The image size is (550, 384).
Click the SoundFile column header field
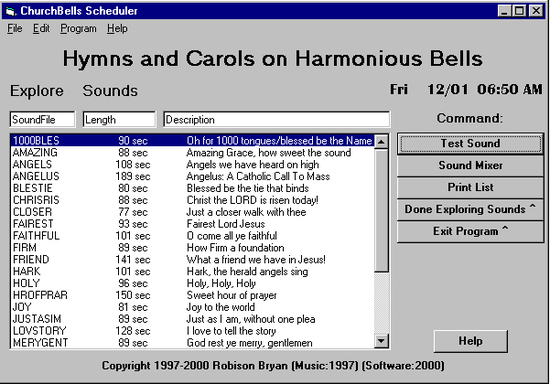42,120
